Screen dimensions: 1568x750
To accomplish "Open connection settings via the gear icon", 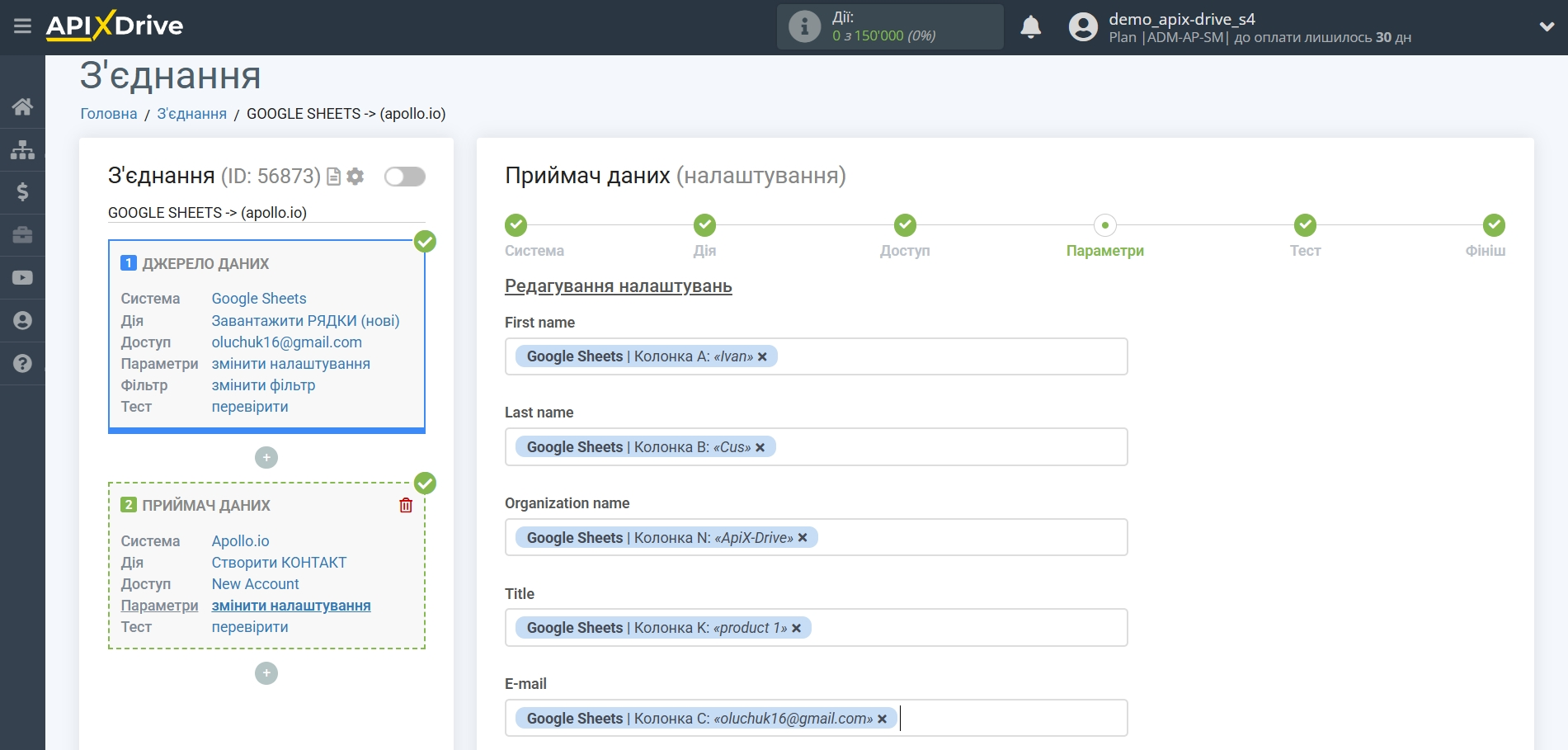I will 355,177.
